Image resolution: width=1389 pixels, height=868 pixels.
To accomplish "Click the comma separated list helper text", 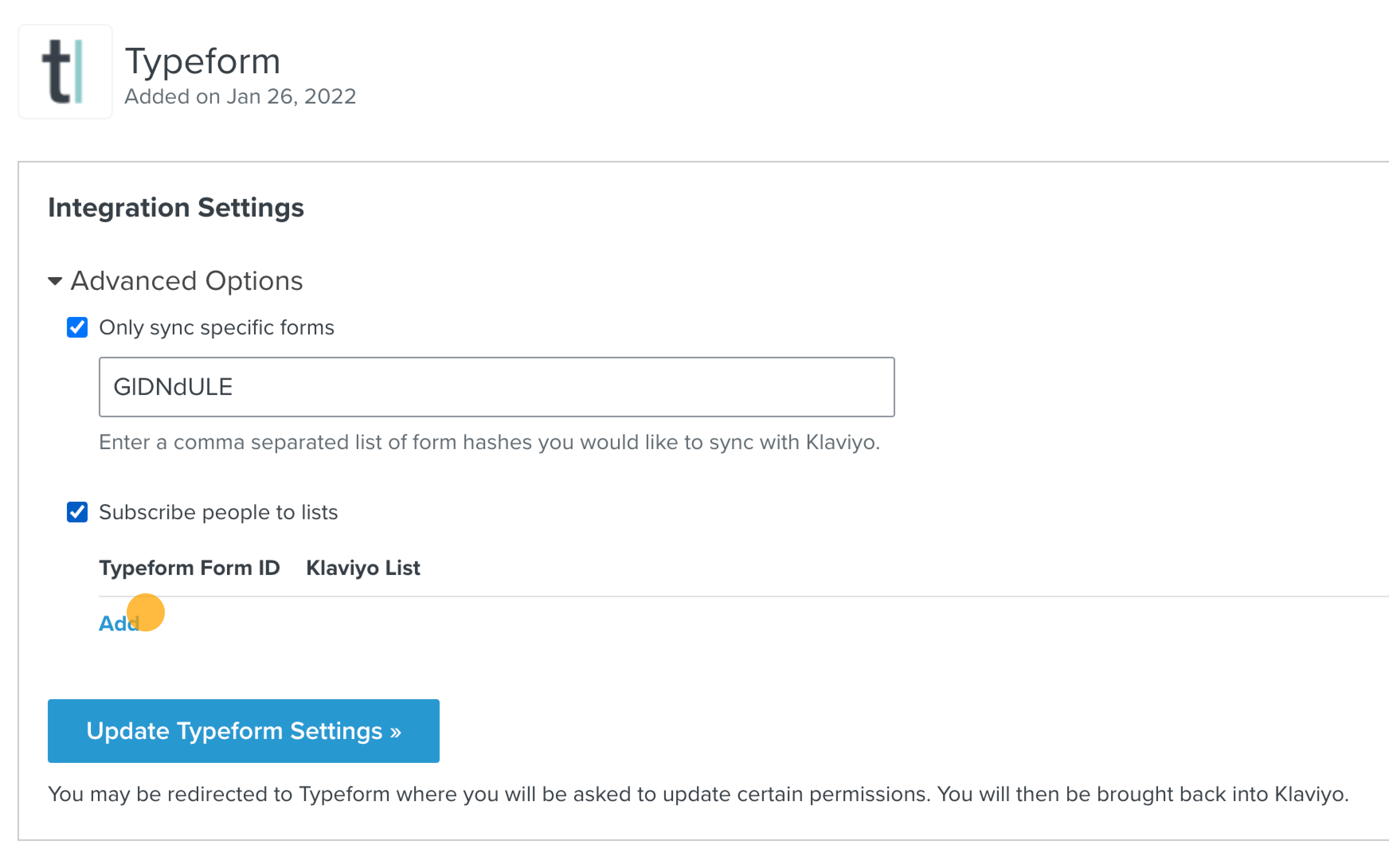I will pyautogui.click(x=489, y=442).
